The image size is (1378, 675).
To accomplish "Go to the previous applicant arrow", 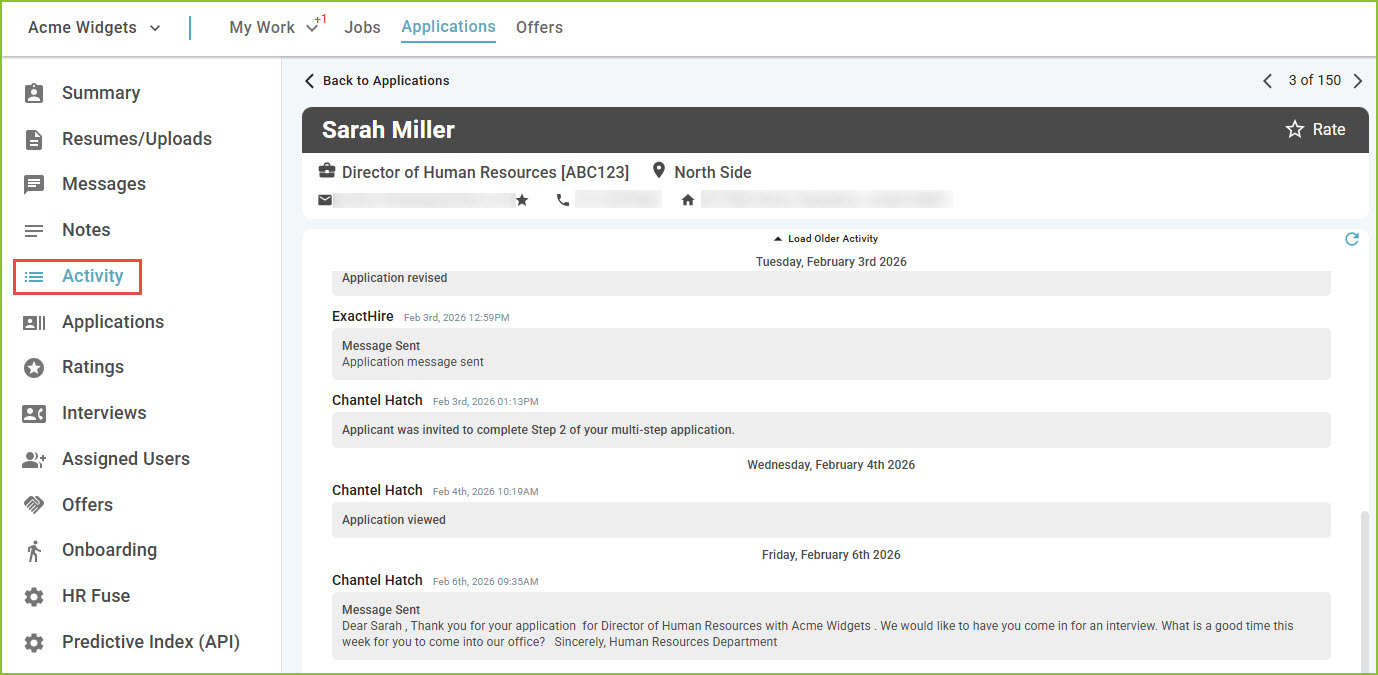I will pyautogui.click(x=1267, y=81).
